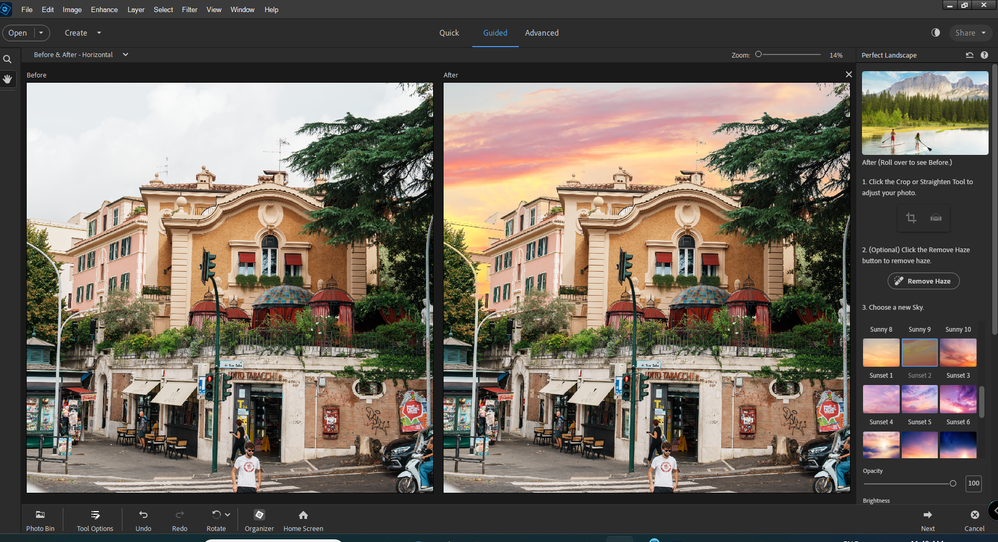Viewport: 998px width, 542px height.
Task: Choose the Sunset 2 sky thumbnail
Action: [x=920, y=352]
